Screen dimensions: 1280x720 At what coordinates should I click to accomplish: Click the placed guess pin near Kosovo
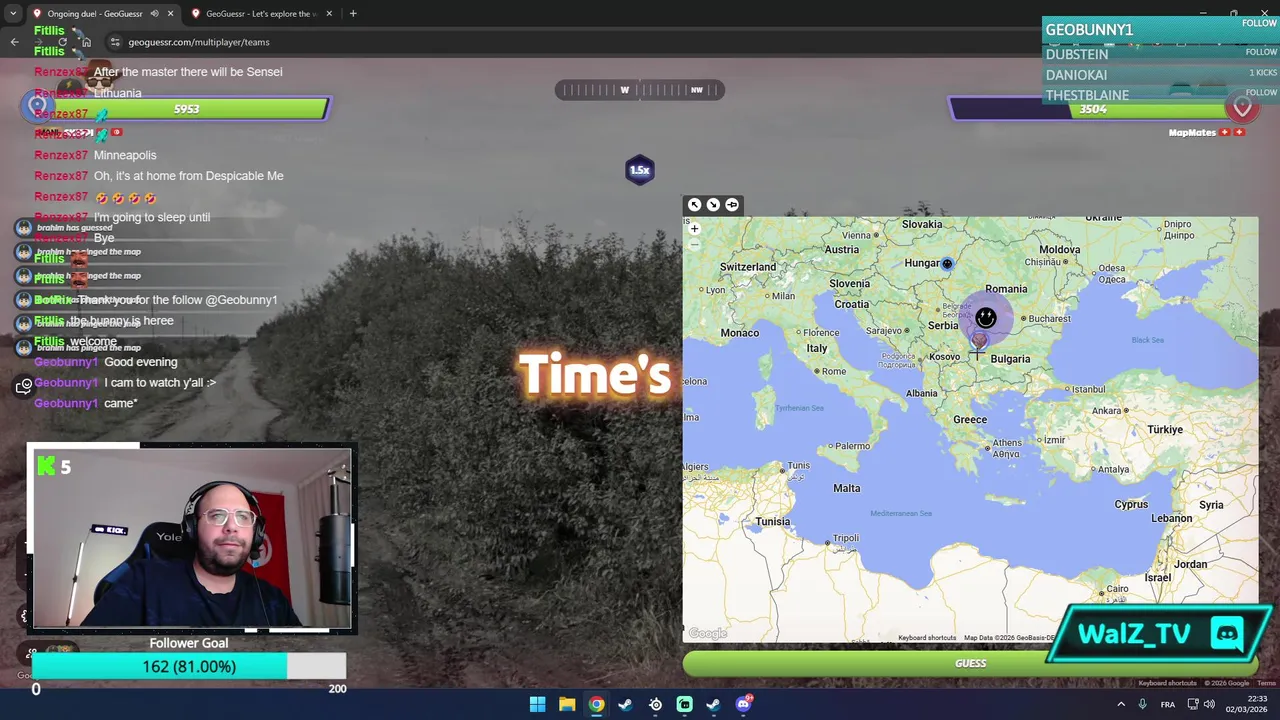pyautogui.click(x=978, y=342)
